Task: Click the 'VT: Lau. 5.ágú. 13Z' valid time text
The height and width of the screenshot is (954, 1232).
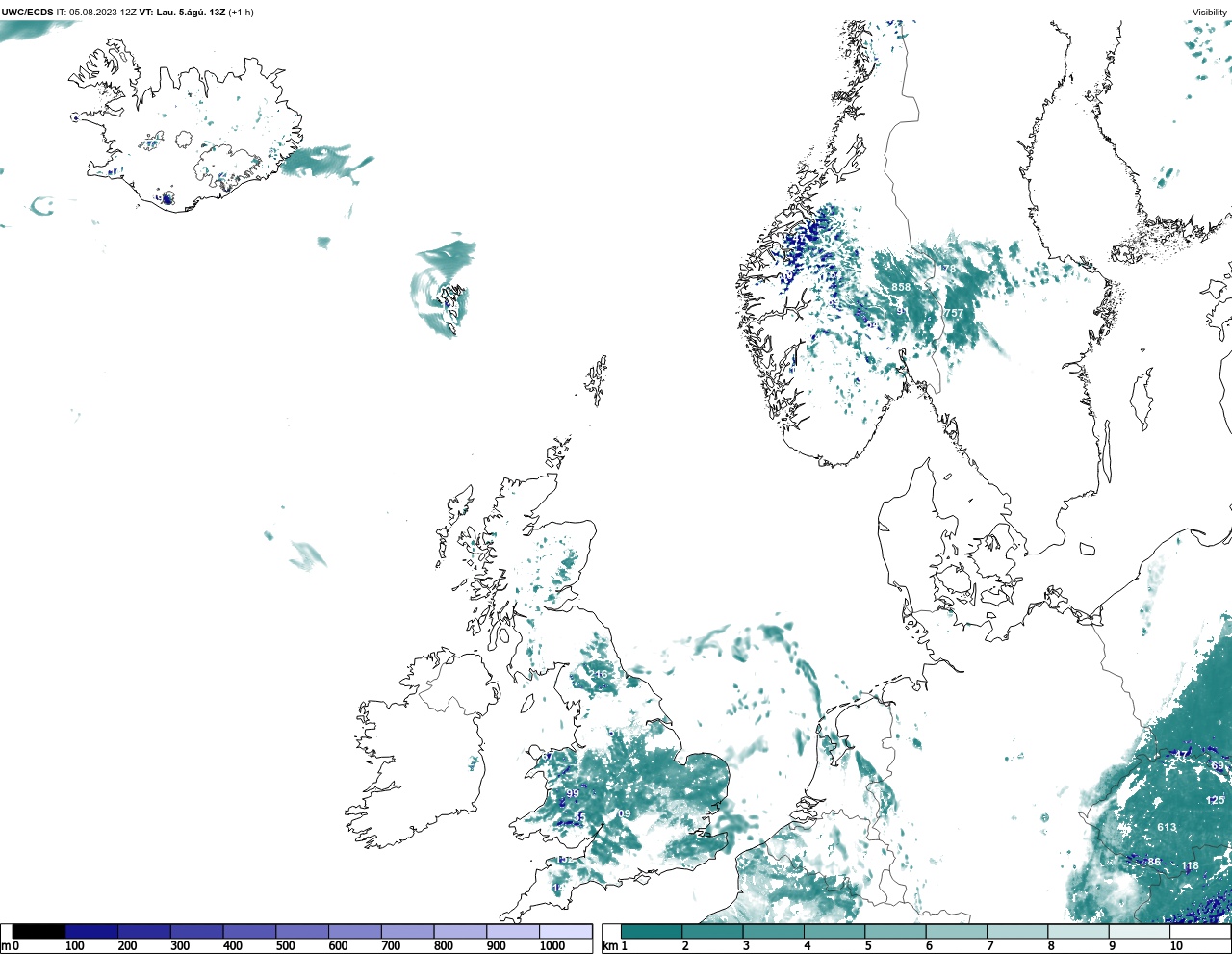Action: (x=182, y=13)
